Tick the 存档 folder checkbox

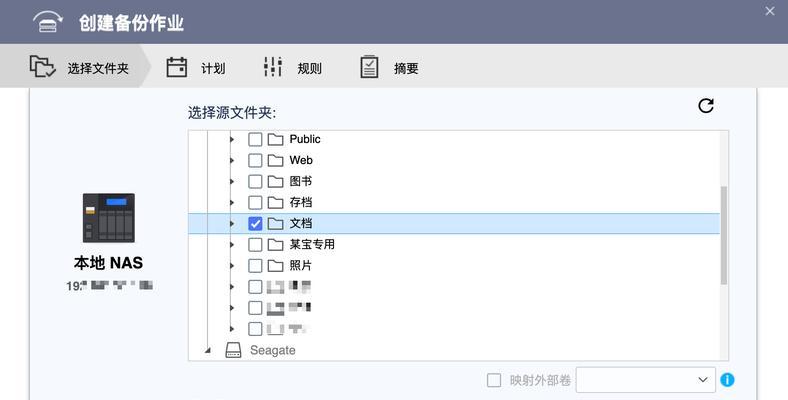(x=255, y=203)
